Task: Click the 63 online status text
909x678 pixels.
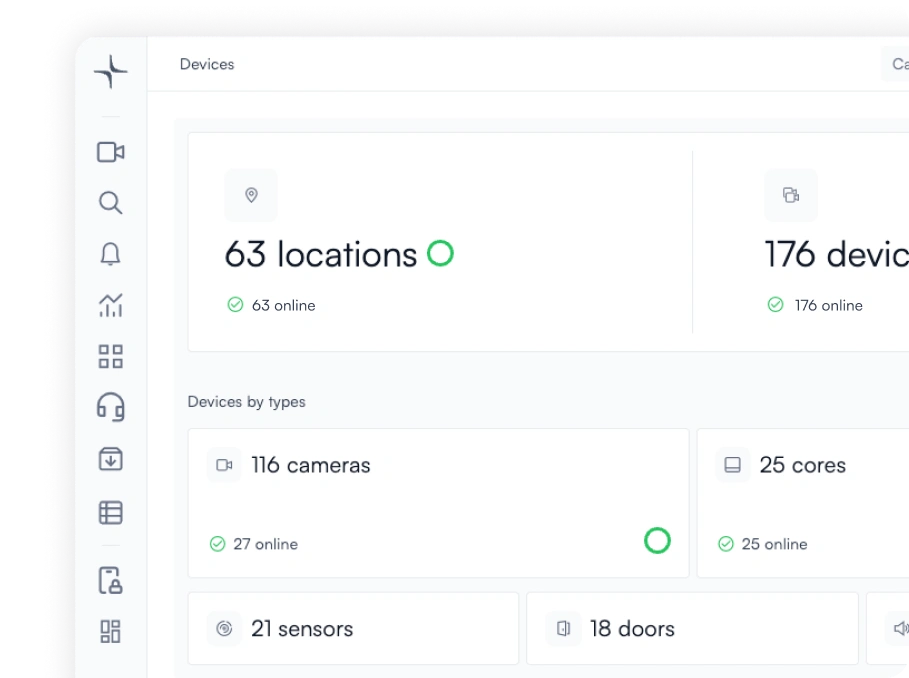Action: [283, 305]
